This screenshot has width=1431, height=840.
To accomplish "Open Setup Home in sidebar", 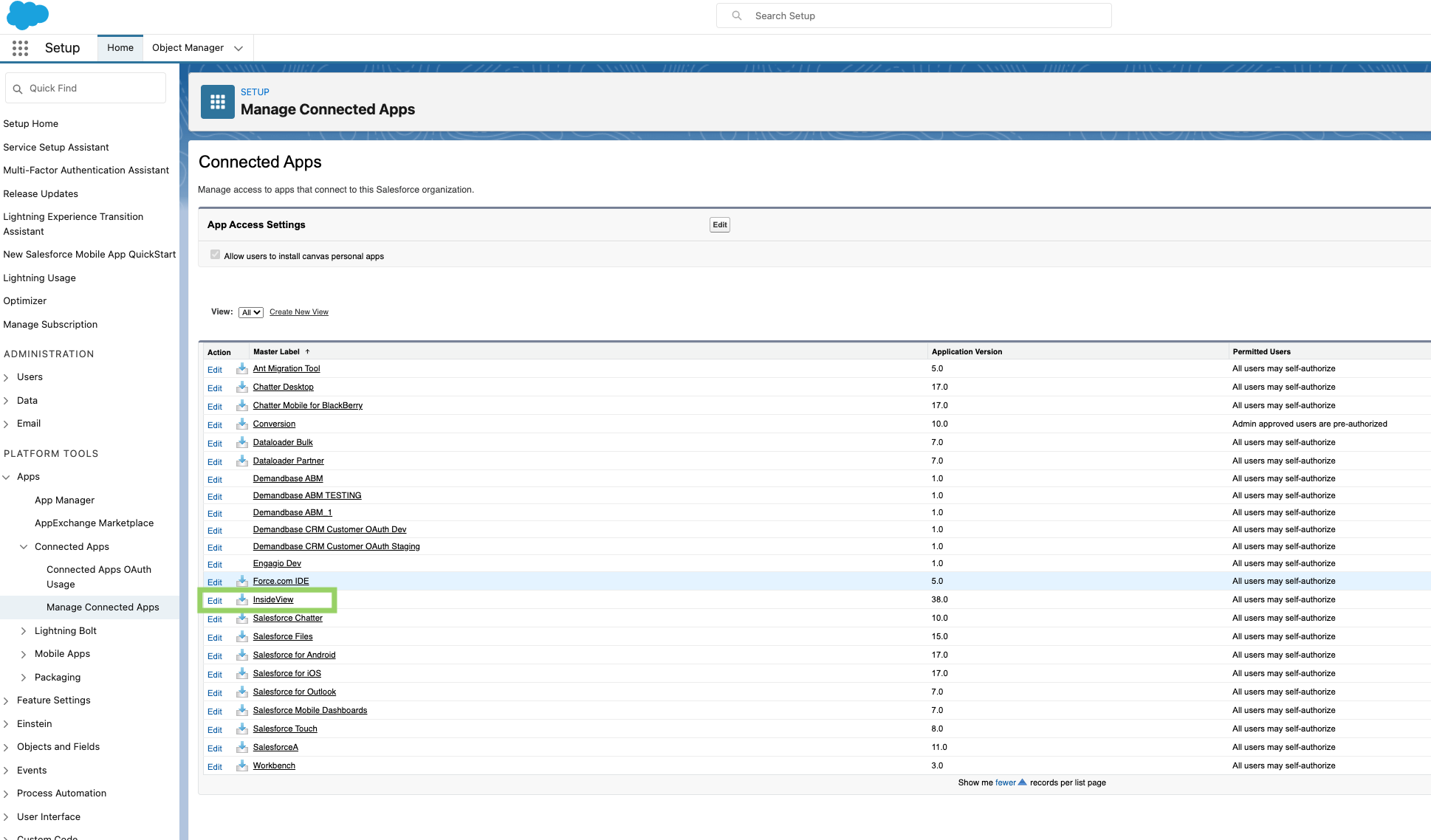I will coord(30,124).
